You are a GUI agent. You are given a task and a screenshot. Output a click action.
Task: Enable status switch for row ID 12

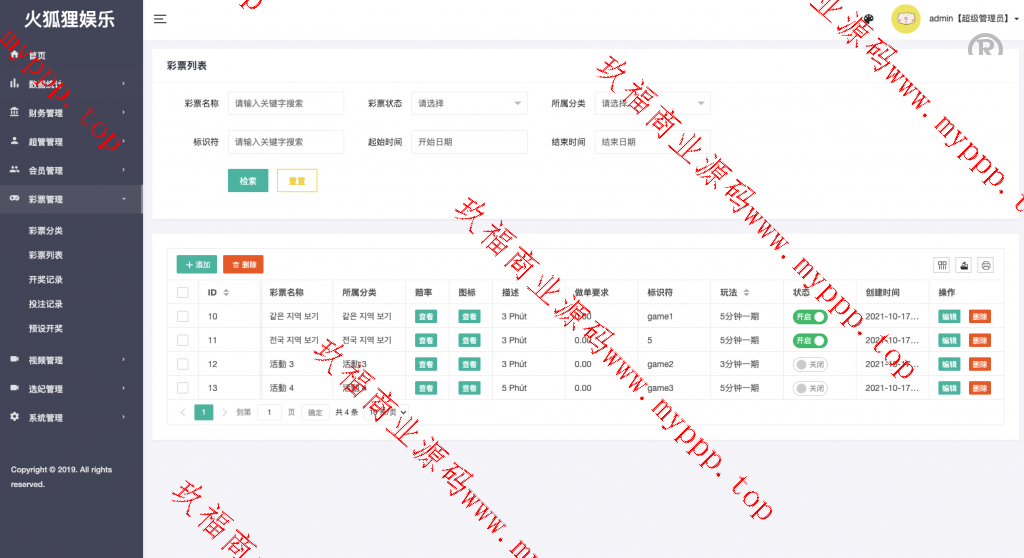click(810, 364)
